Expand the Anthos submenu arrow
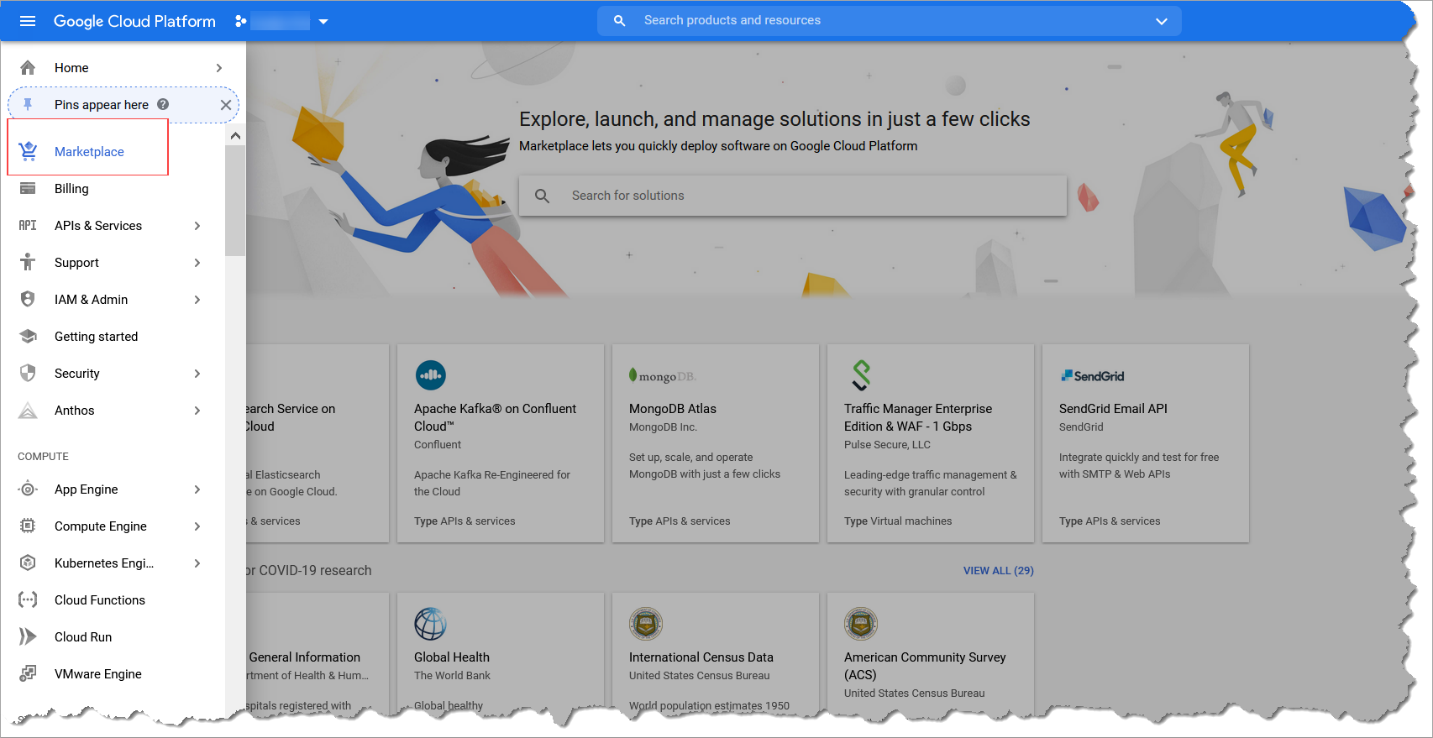This screenshot has height=738, width=1433. (197, 411)
